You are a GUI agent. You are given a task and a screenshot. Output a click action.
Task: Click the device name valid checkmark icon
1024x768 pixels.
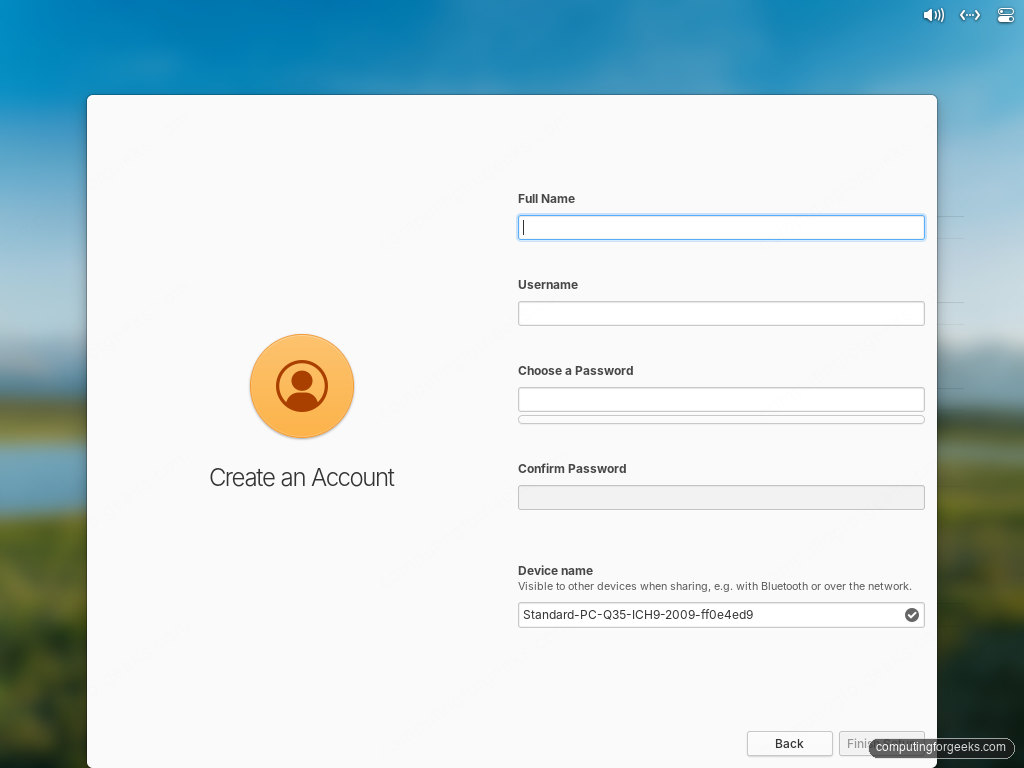click(912, 615)
